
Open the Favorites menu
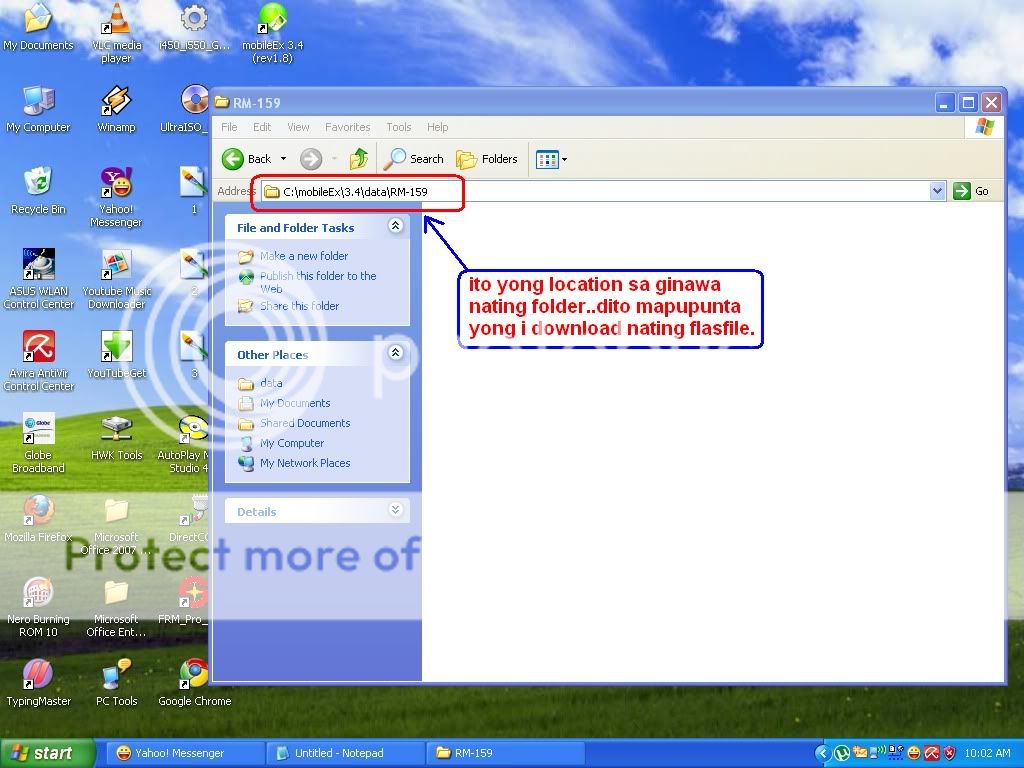coord(347,127)
